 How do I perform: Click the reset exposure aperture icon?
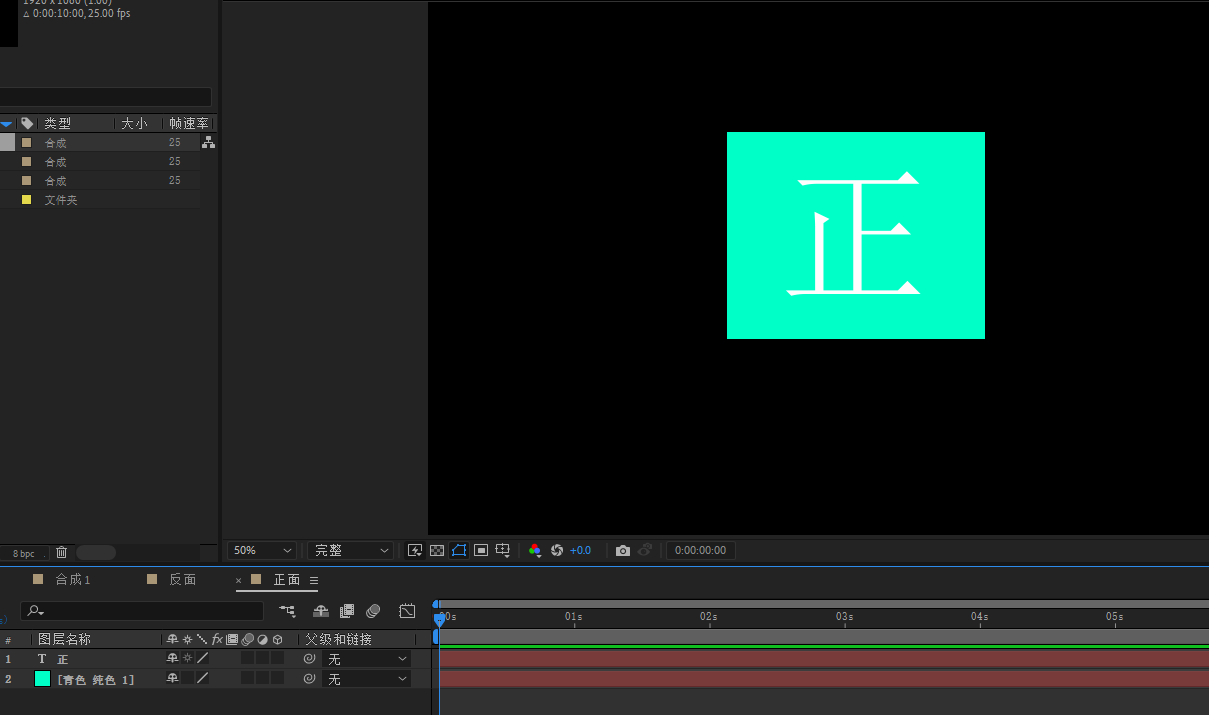(x=557, y=550)
